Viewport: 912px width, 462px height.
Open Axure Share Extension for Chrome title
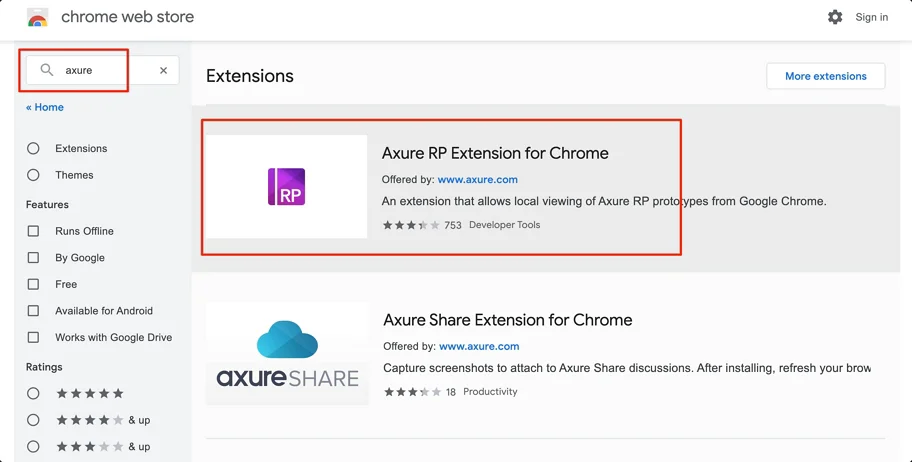point(508,320)
